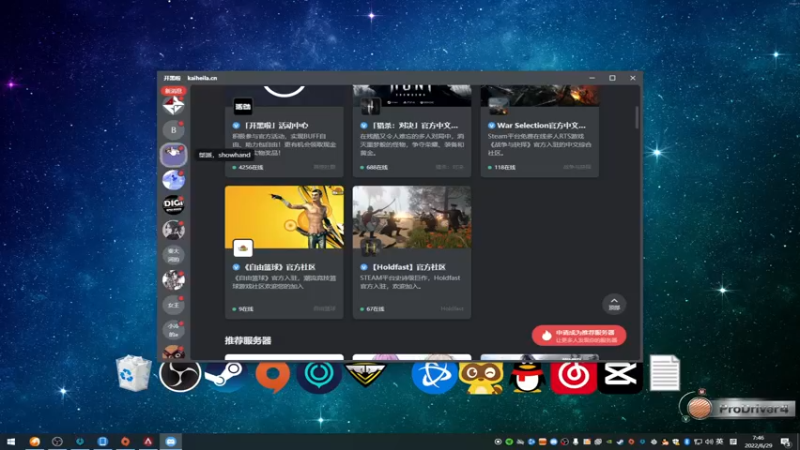The width and height of the screenshot is (800, 450).
Task: Launch Battle.net from desktop
Action: pos(434,378)
